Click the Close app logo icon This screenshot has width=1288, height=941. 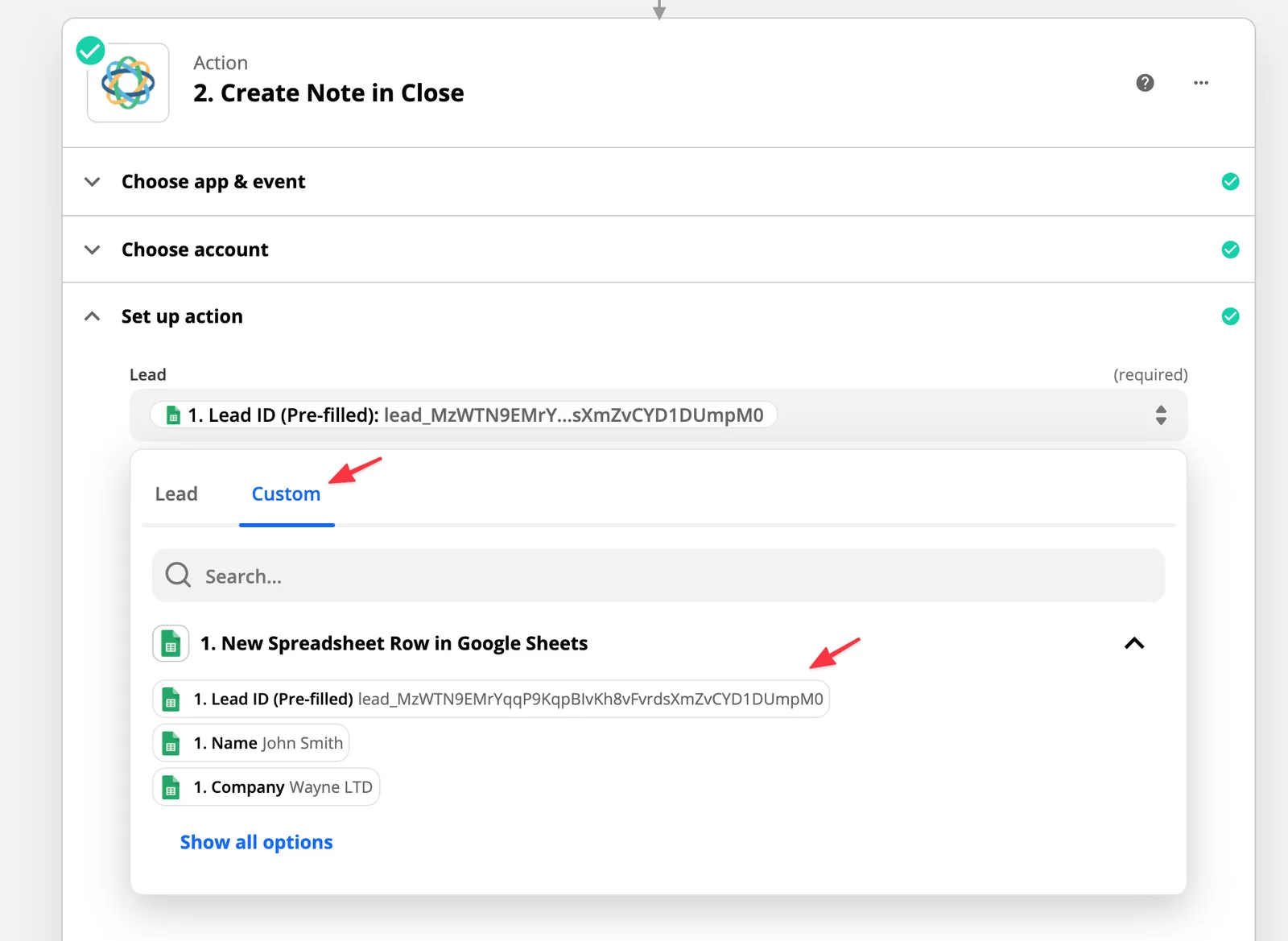[x=128, y=82]
